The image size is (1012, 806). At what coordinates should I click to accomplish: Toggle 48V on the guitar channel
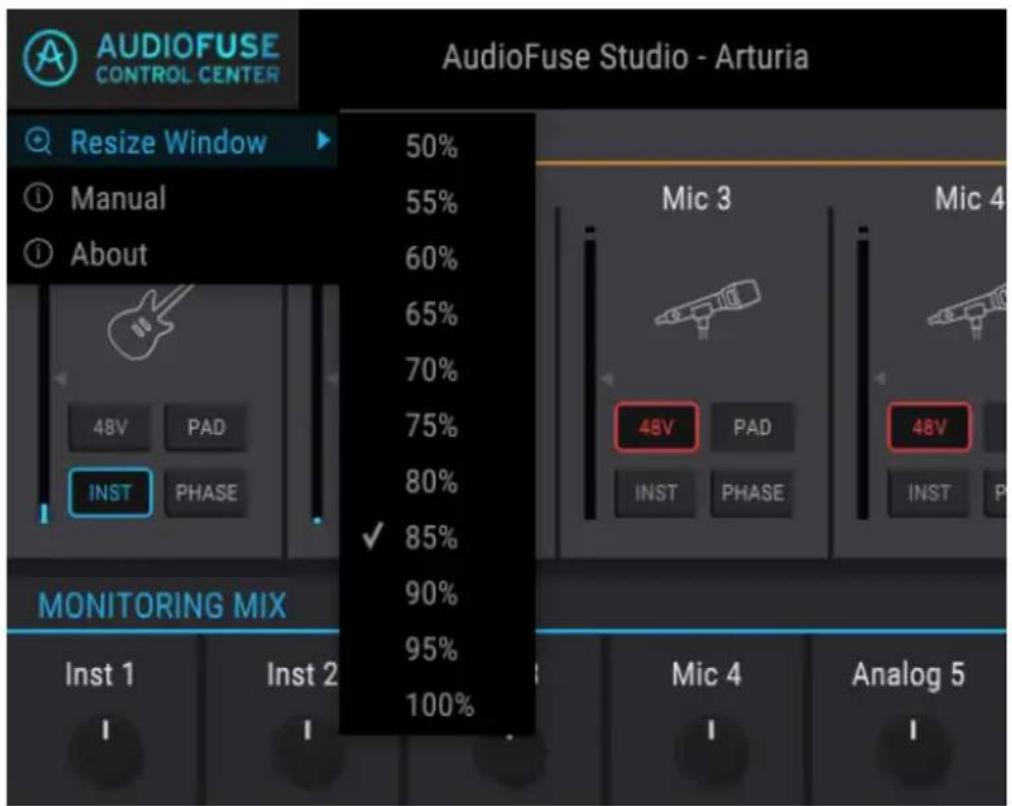point(110,427)
